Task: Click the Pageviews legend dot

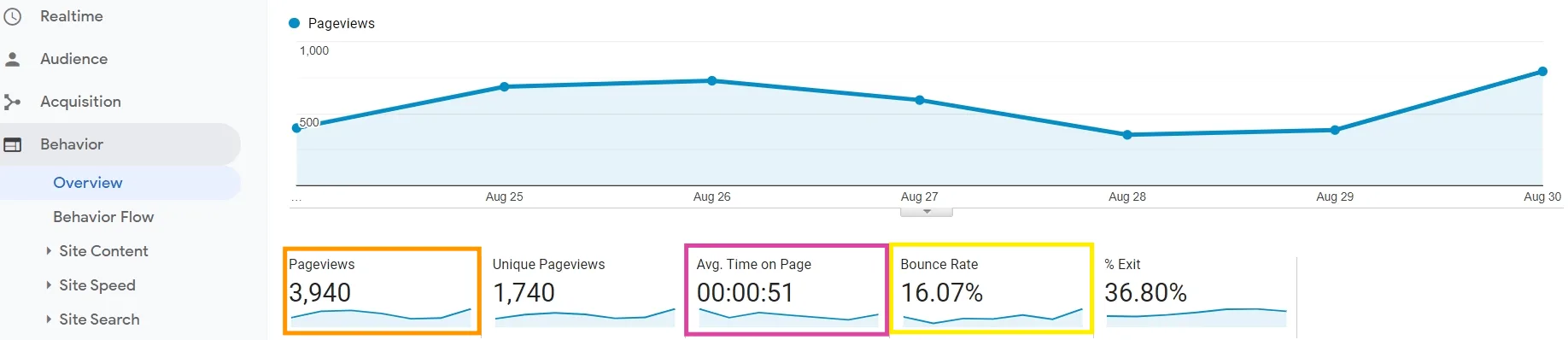Action: coord(295,23)
